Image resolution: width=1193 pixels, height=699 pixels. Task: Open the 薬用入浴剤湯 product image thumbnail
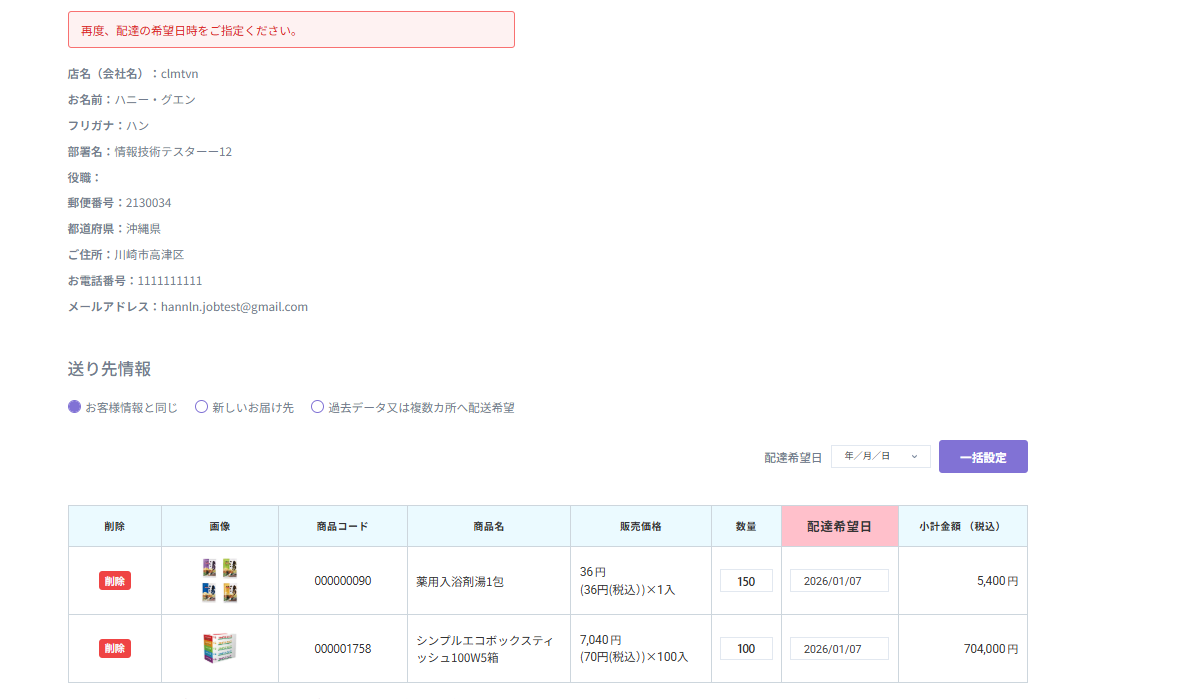tap(220, 580)
